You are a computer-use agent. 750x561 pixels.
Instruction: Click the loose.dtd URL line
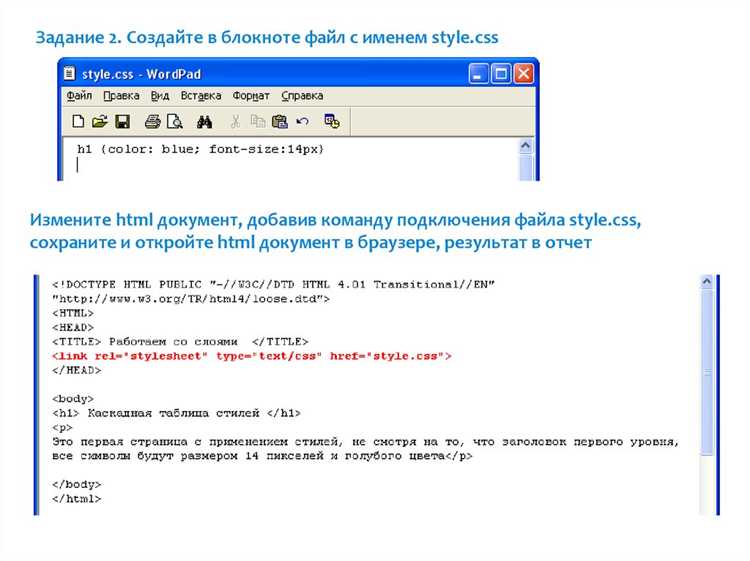(x=191, y=299)
